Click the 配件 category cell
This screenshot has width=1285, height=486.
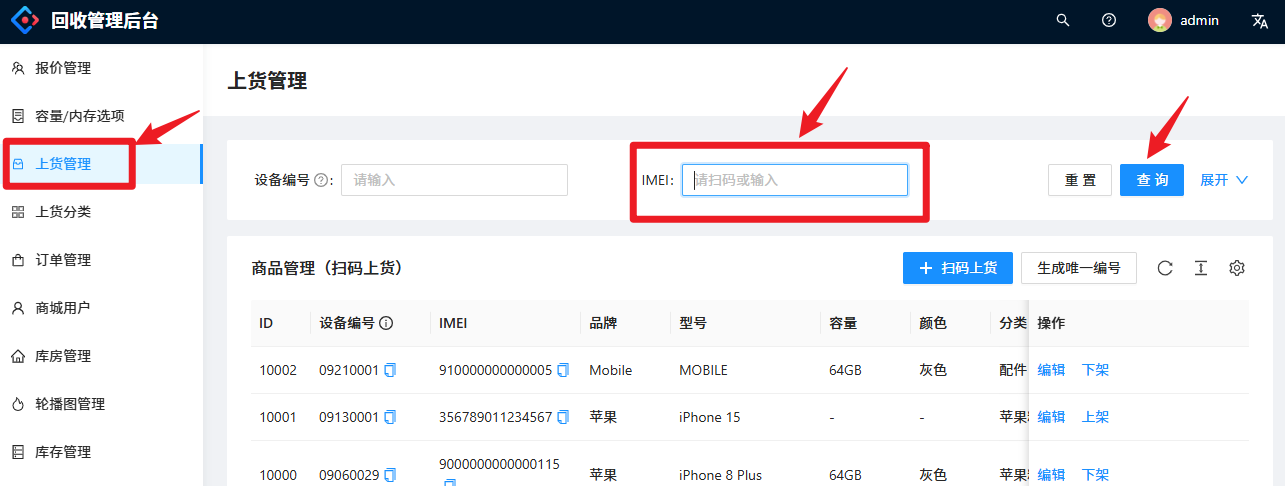click(1013, 370)
